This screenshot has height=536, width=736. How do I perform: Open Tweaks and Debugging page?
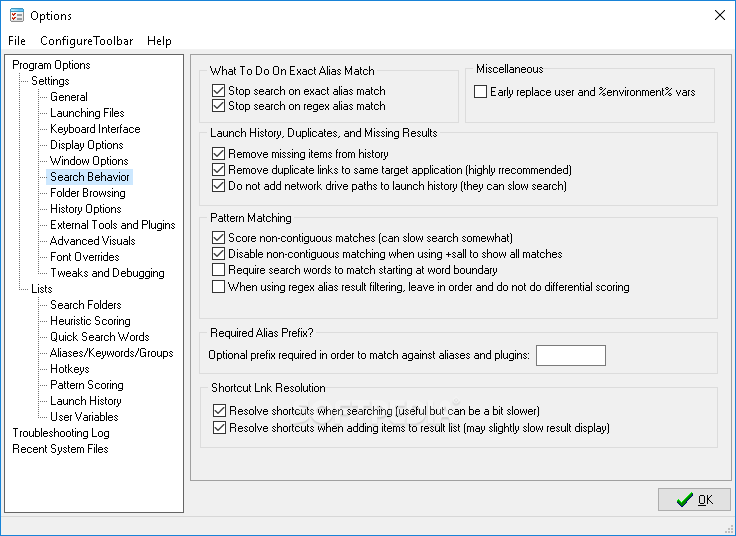tap(107, 273)
